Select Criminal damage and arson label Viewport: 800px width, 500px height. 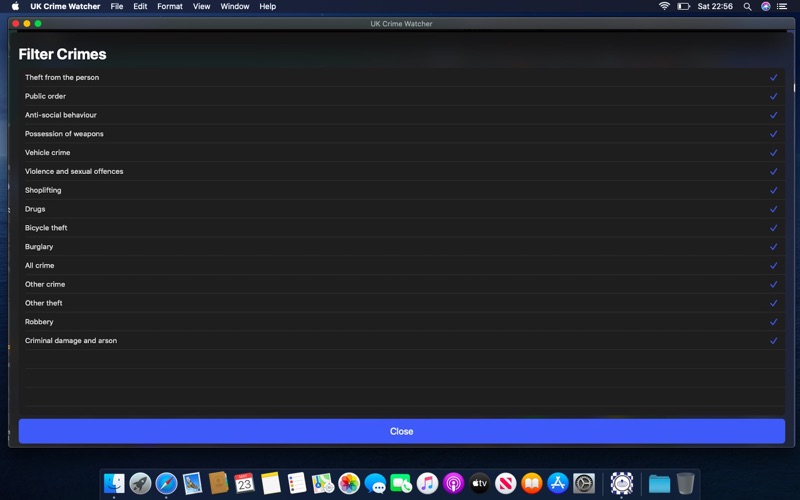click(x=71, y=341)
